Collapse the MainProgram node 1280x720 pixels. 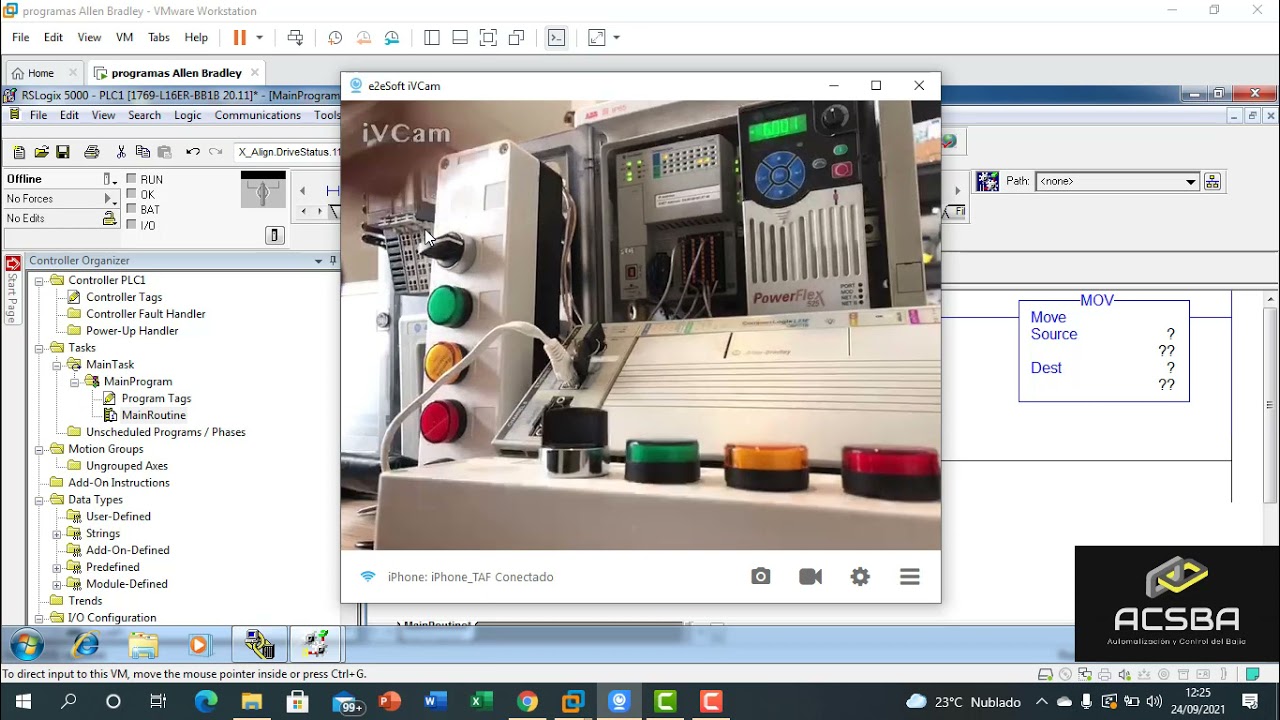(75, 382)
